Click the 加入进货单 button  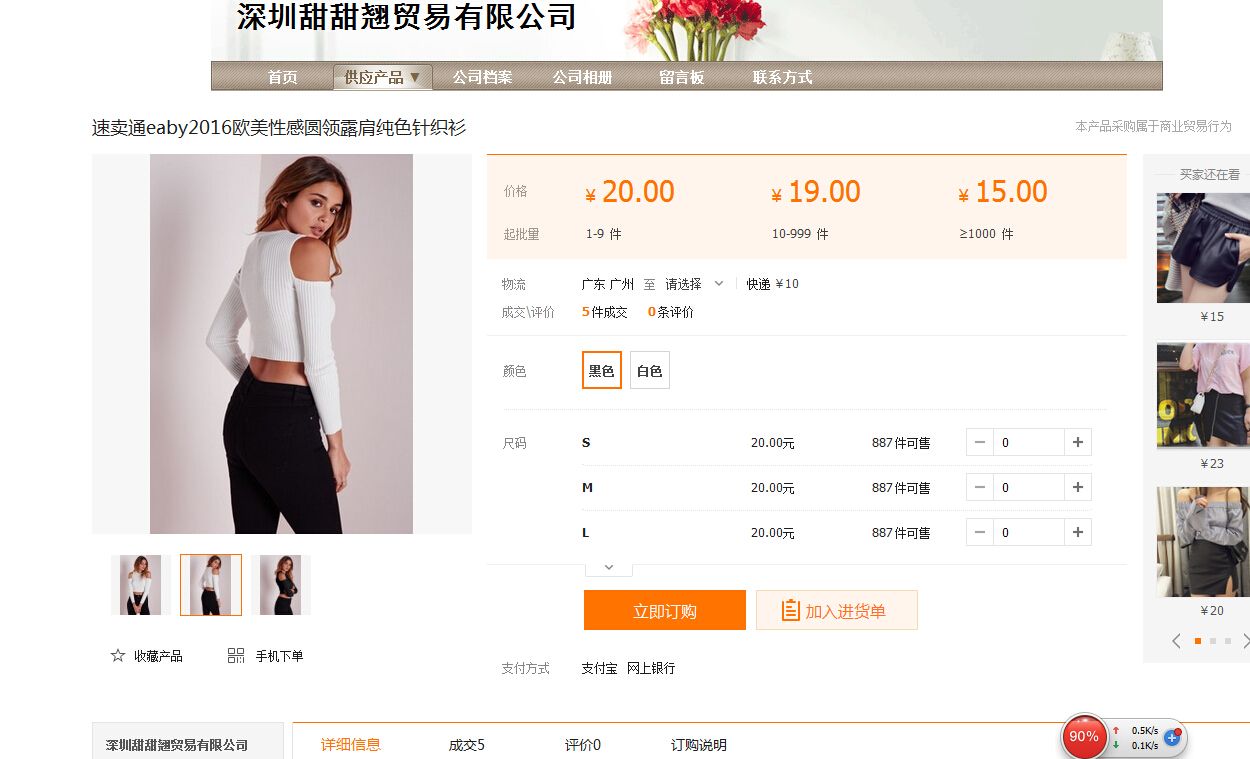(836, 611)
